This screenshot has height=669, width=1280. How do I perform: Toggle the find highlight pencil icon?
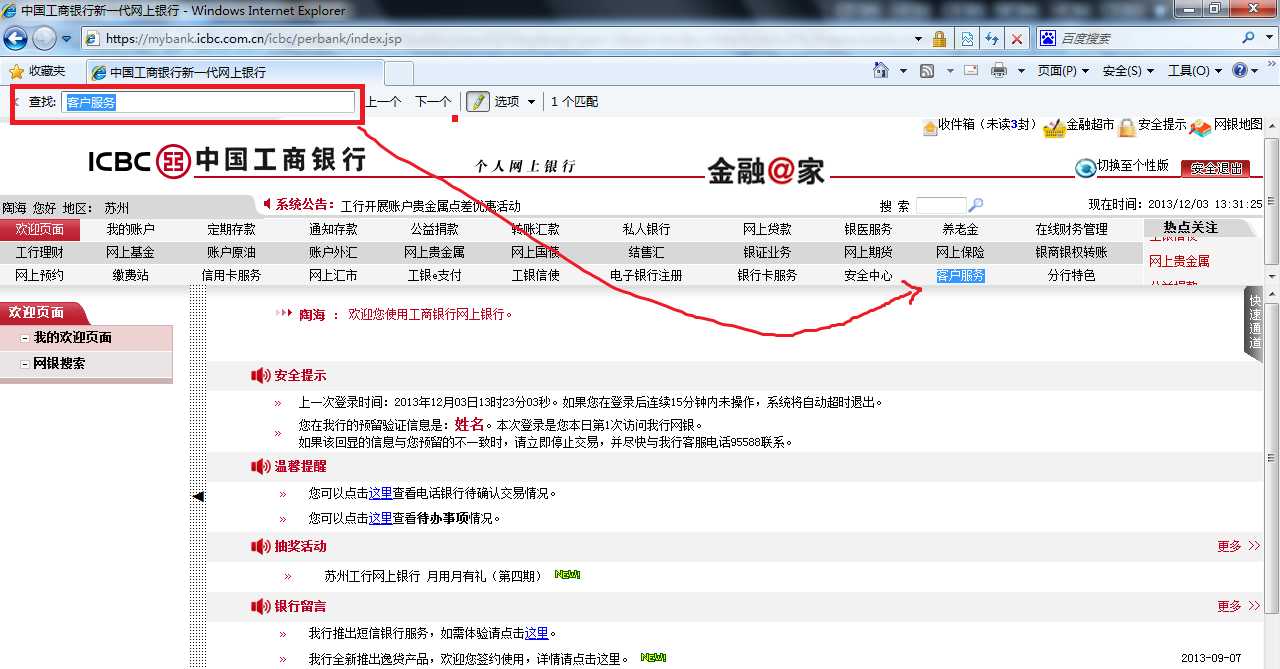pos(478,101)
